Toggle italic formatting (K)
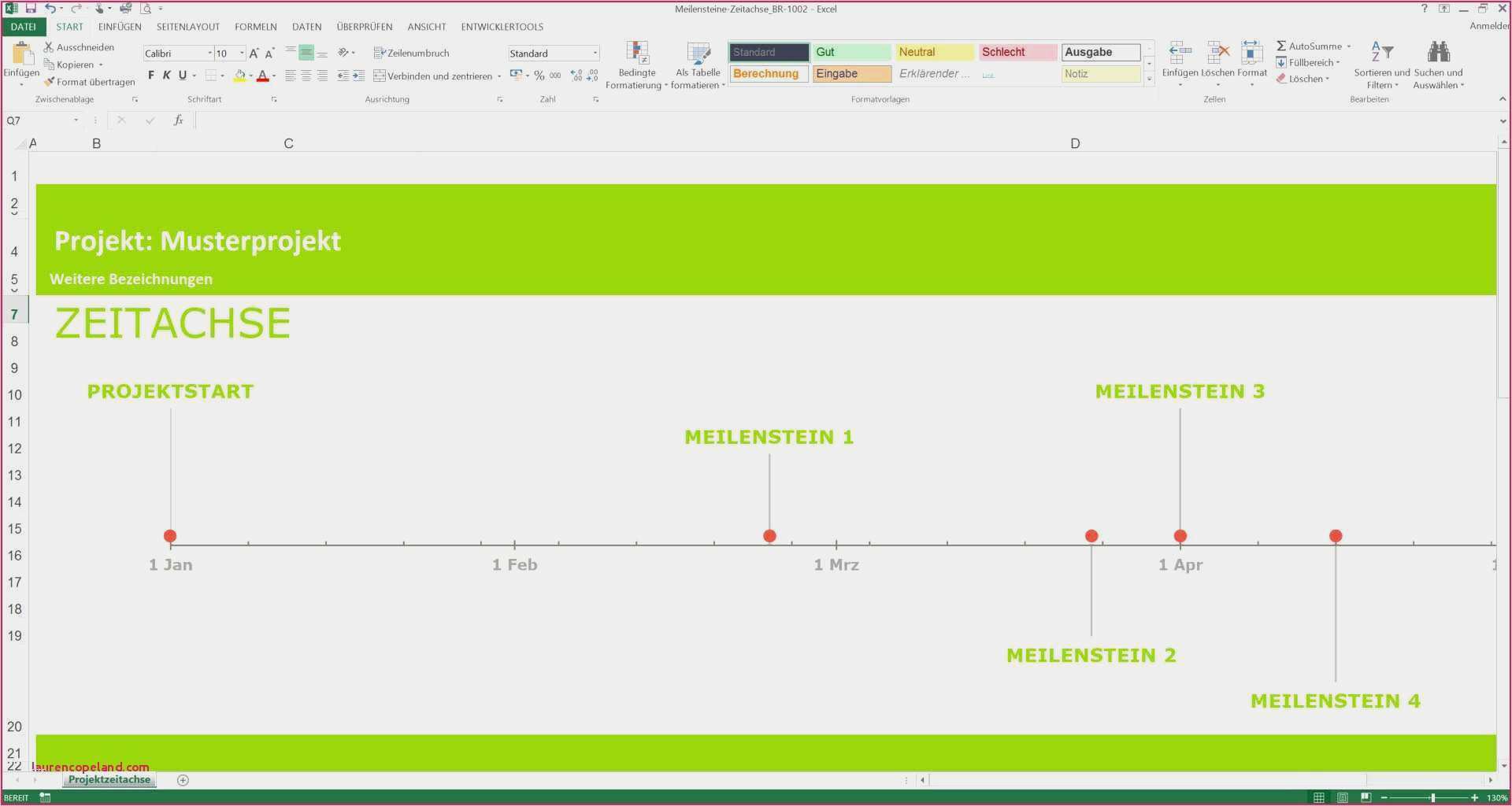 (167, 76)
